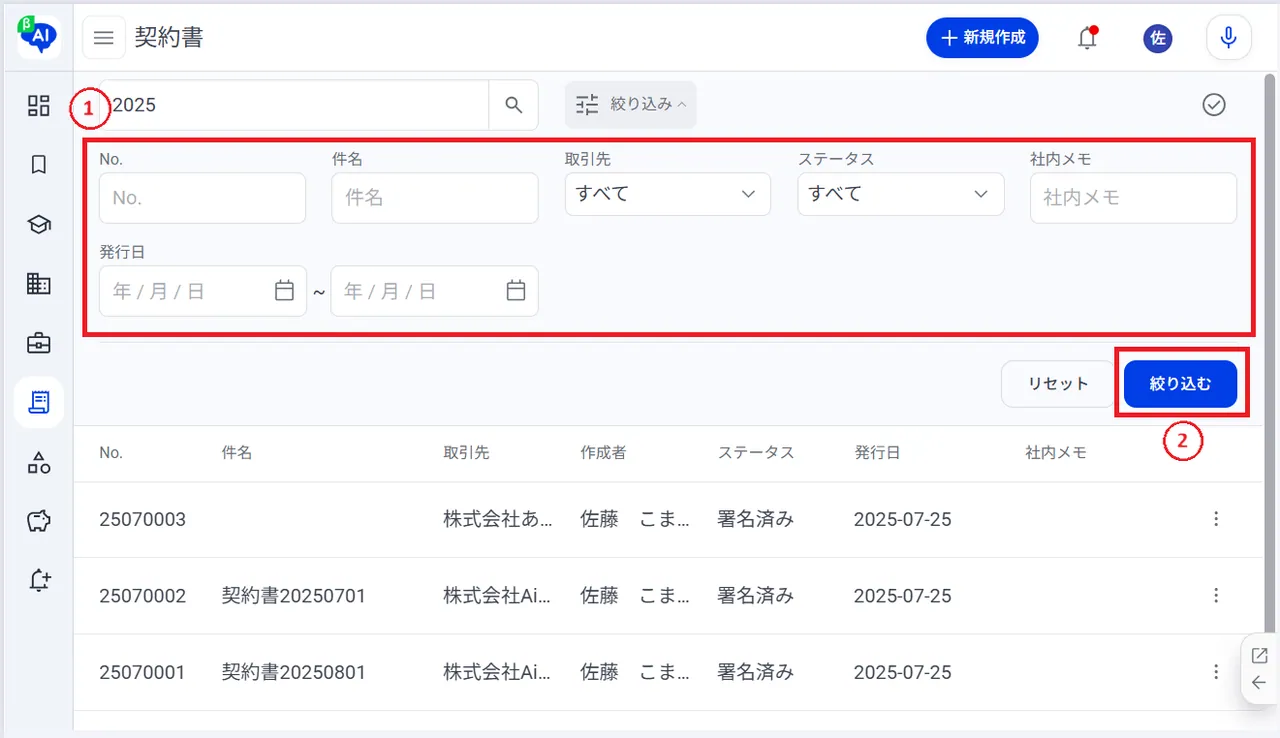Select contract 契約書20250801
Viewport: 1280px width, 738px height.
pyautogui.click(x=294, y=672)
